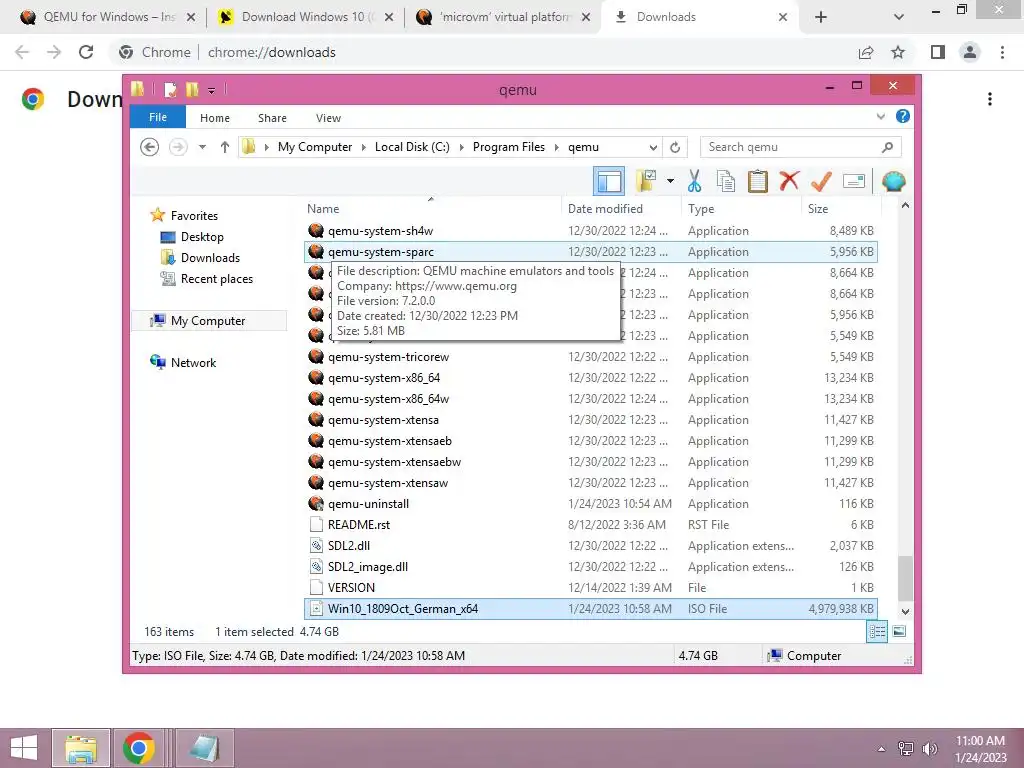Click the file list vertical scrollbar thumb
This screenshot has width=1024, height=768.
[905, 578]
